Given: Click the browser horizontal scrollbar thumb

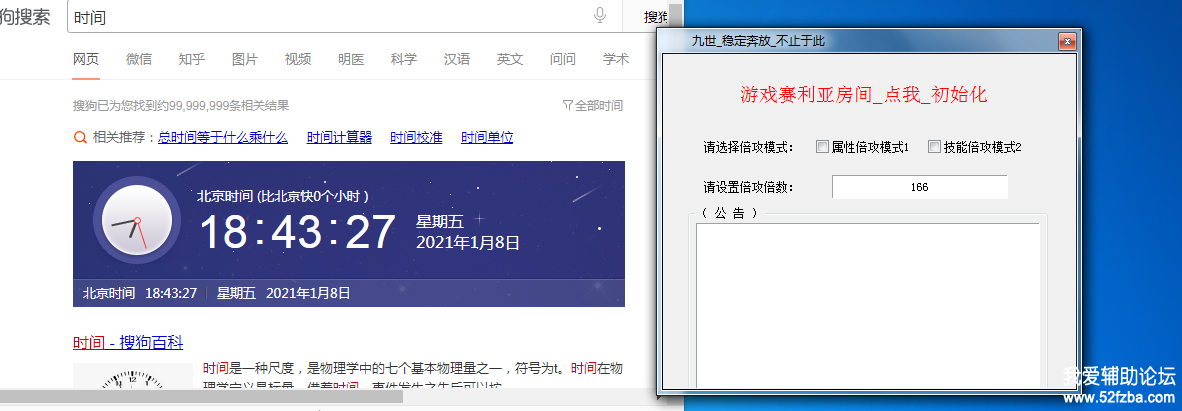Looking at the screenshot, I should 201,396.
